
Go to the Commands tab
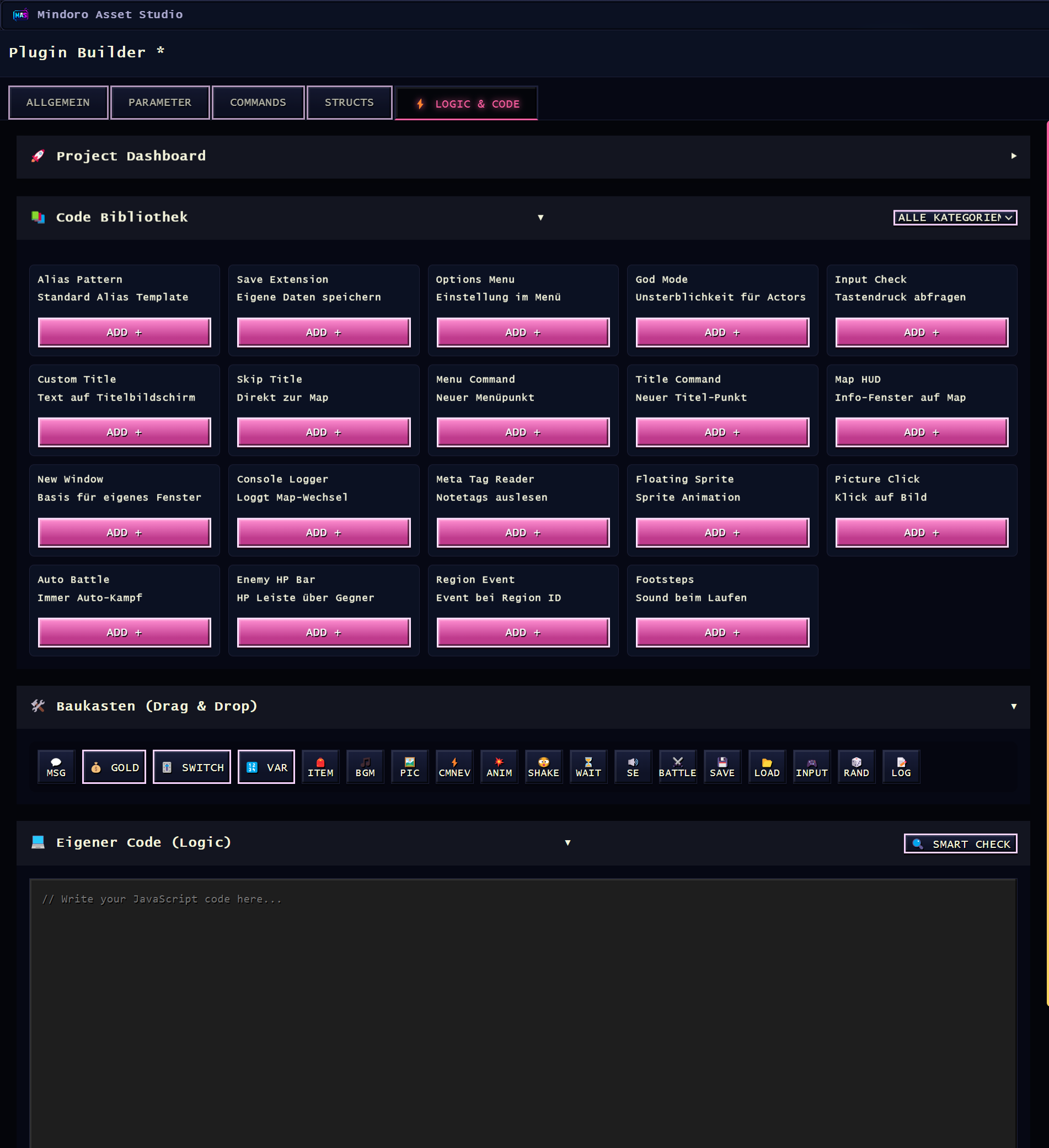point(258,103)
